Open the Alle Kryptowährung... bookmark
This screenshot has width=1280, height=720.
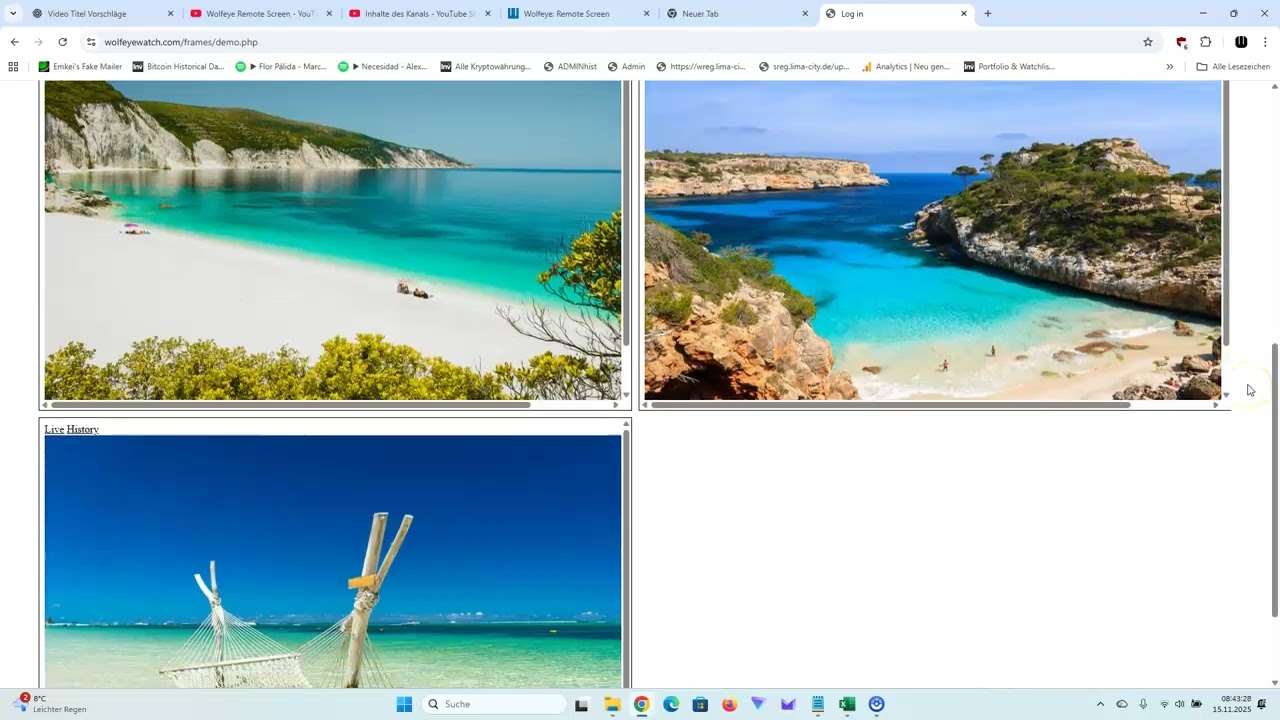click(486, 67)
